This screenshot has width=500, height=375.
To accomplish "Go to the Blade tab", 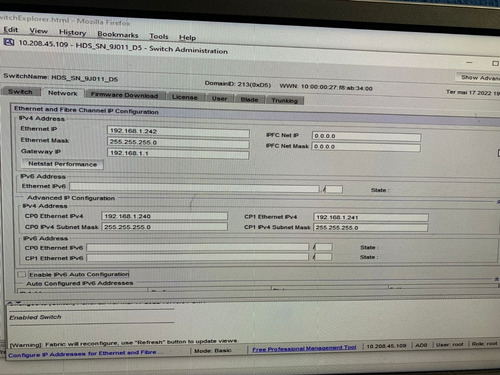I will [x=249, y=99].
